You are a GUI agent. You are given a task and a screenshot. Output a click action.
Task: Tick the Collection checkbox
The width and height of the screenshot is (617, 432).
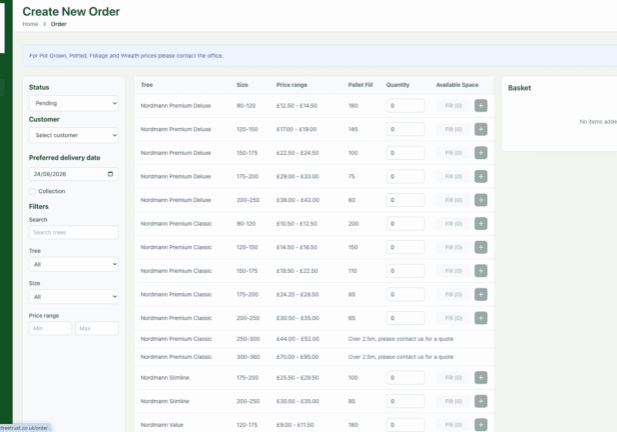click(32, 191)
